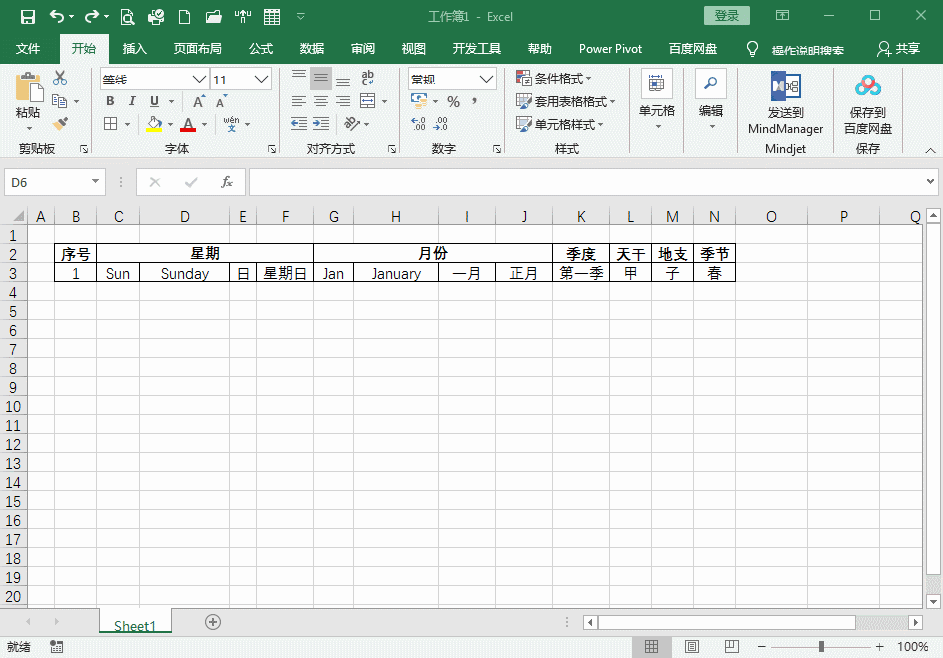Image resolution: width=943 pixels, height=658 pixels.
Task: Toggle Bold formatting
Action: coord(110,101)
